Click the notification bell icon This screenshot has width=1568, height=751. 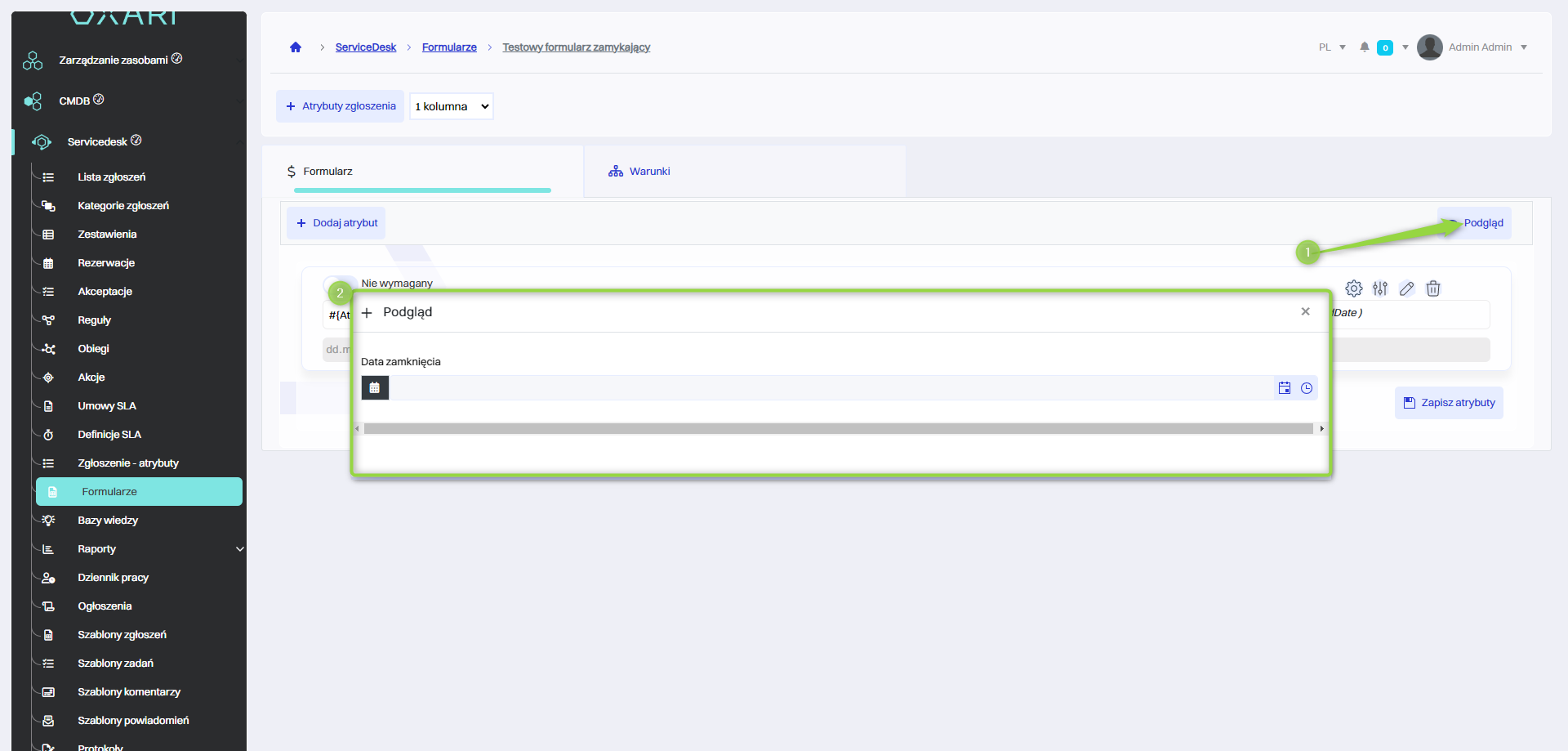point(1364,47)
